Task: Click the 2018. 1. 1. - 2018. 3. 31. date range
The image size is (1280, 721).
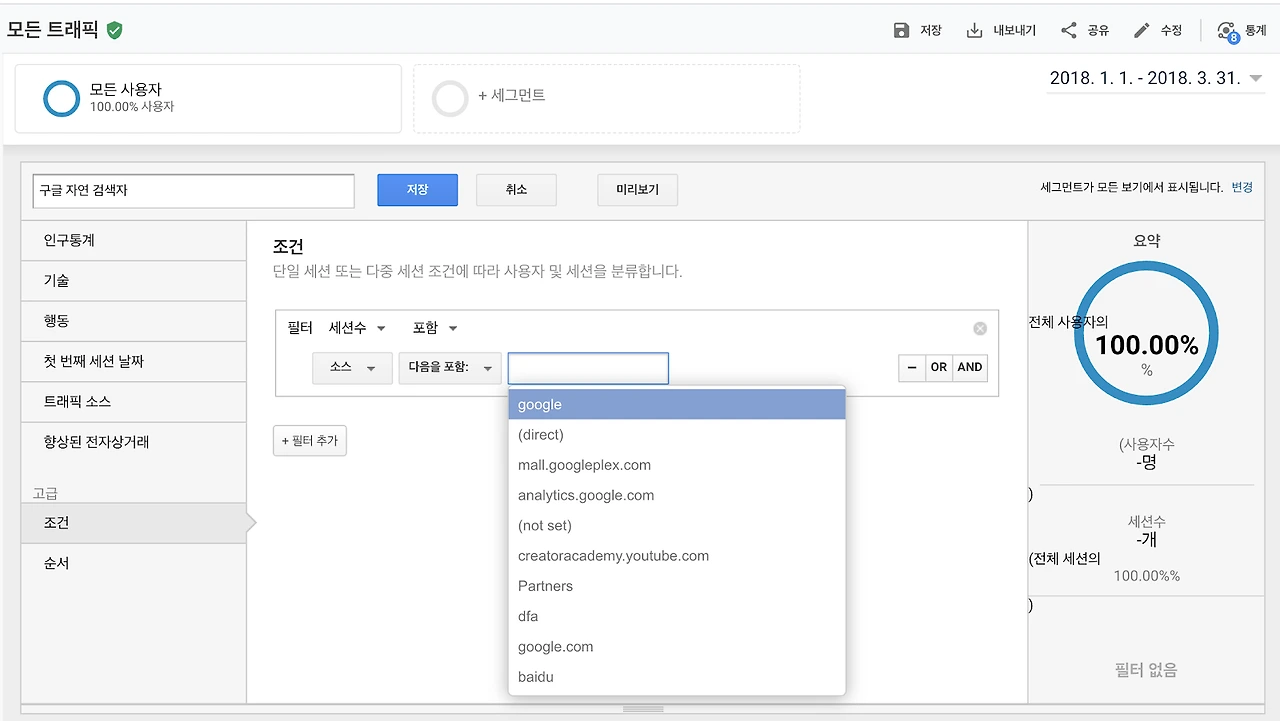Action: click(x=1144, y=78)
